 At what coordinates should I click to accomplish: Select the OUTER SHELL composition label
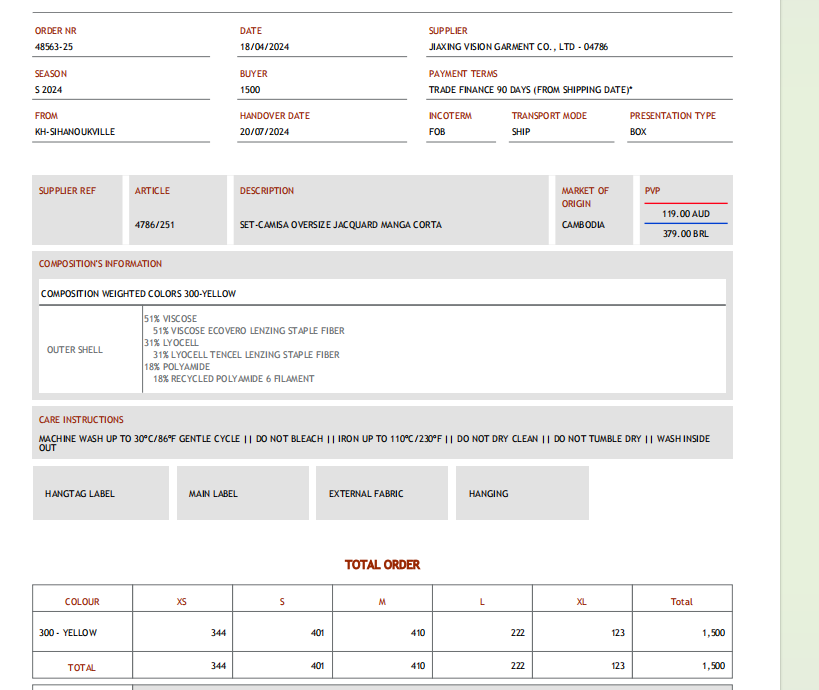(x=75, y=350)
